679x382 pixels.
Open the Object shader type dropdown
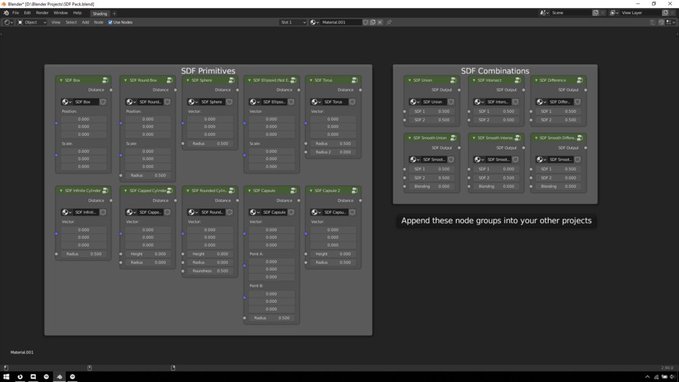pyautogui.click(x=32, y=22)
